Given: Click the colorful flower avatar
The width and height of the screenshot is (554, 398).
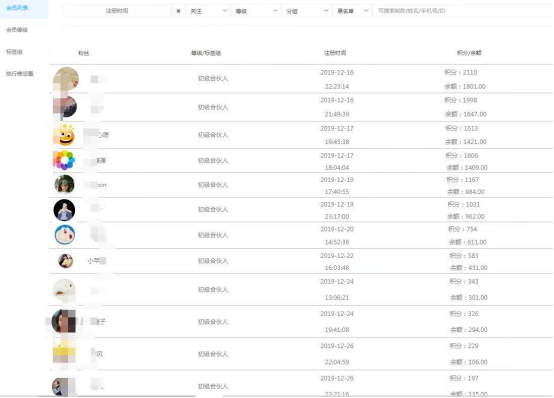Looking at the screenshot, I should pyautogui.click(x=64, y=160).
